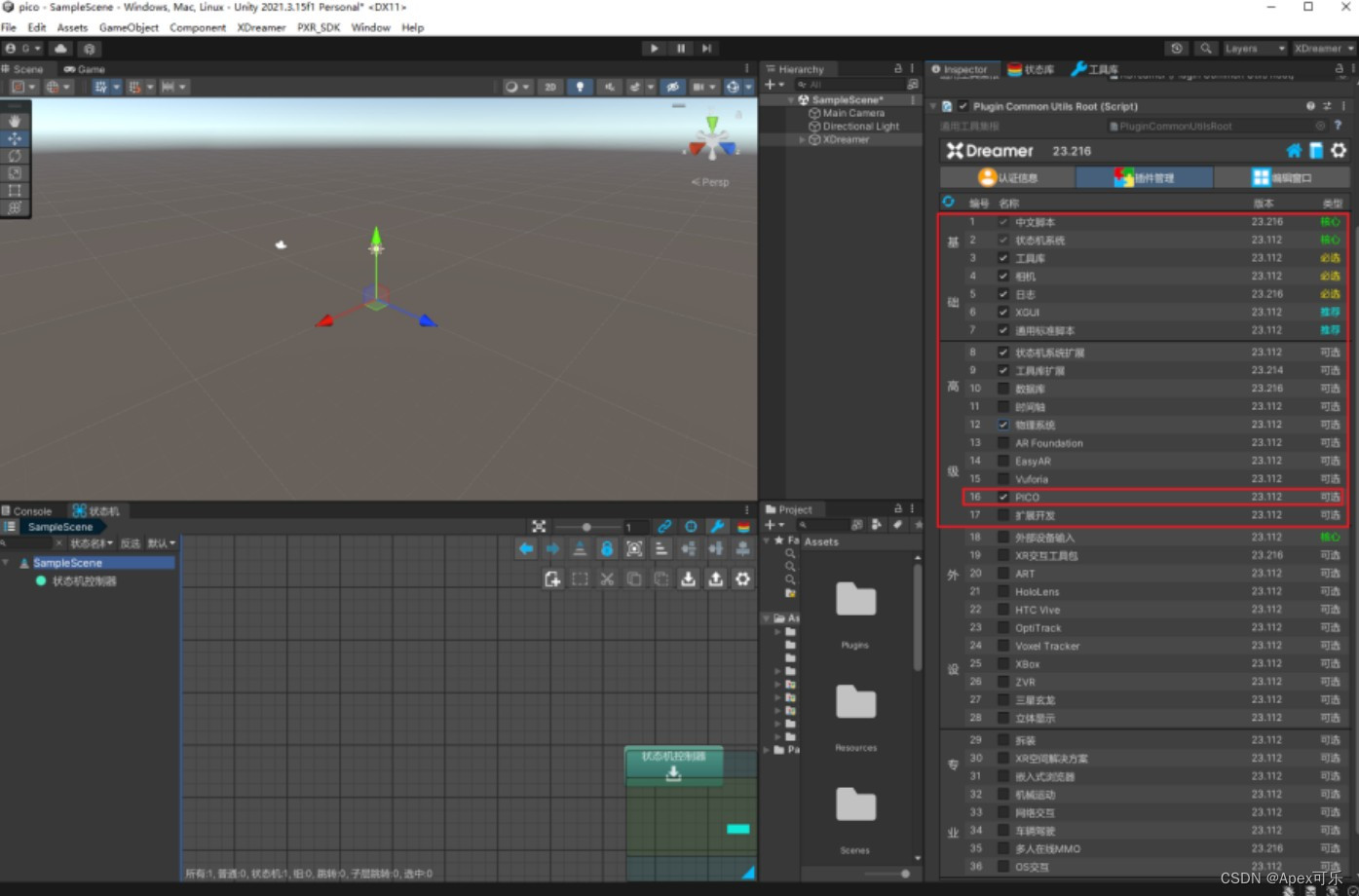Screen dimensions: 1359x896
Task: Open the account dropdown in toolbar
Action: (22, 48)
